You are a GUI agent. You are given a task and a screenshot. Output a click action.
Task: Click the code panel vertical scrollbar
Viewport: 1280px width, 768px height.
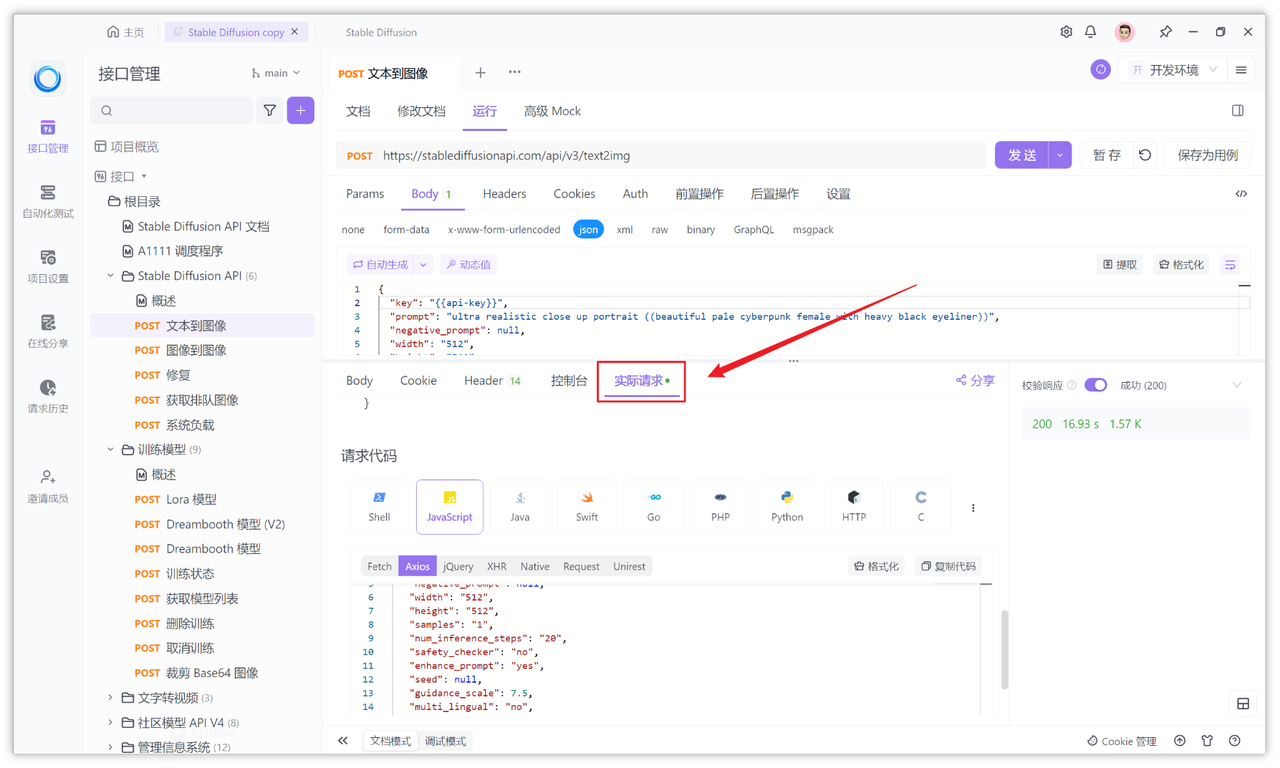[x=1004, y=650]
